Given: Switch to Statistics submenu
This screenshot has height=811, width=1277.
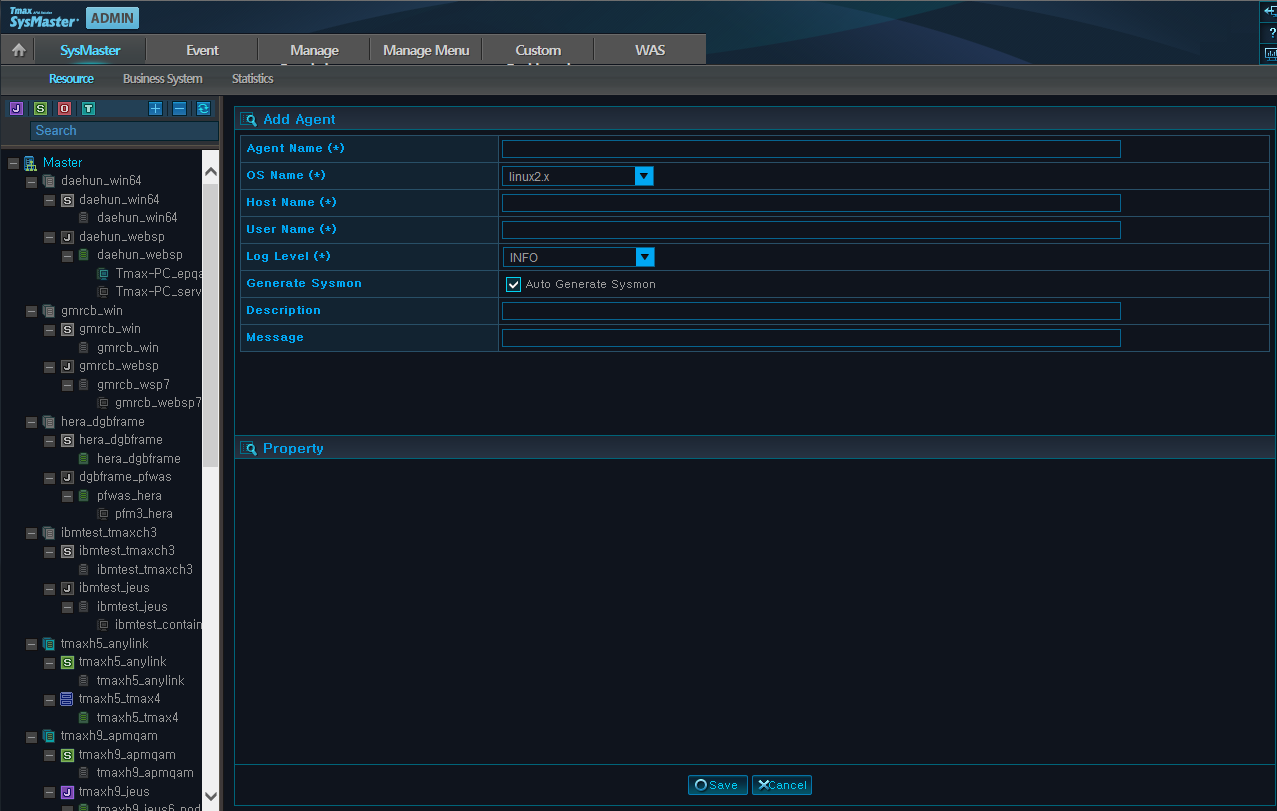Looking at the screenshot, I should point(252,78).
